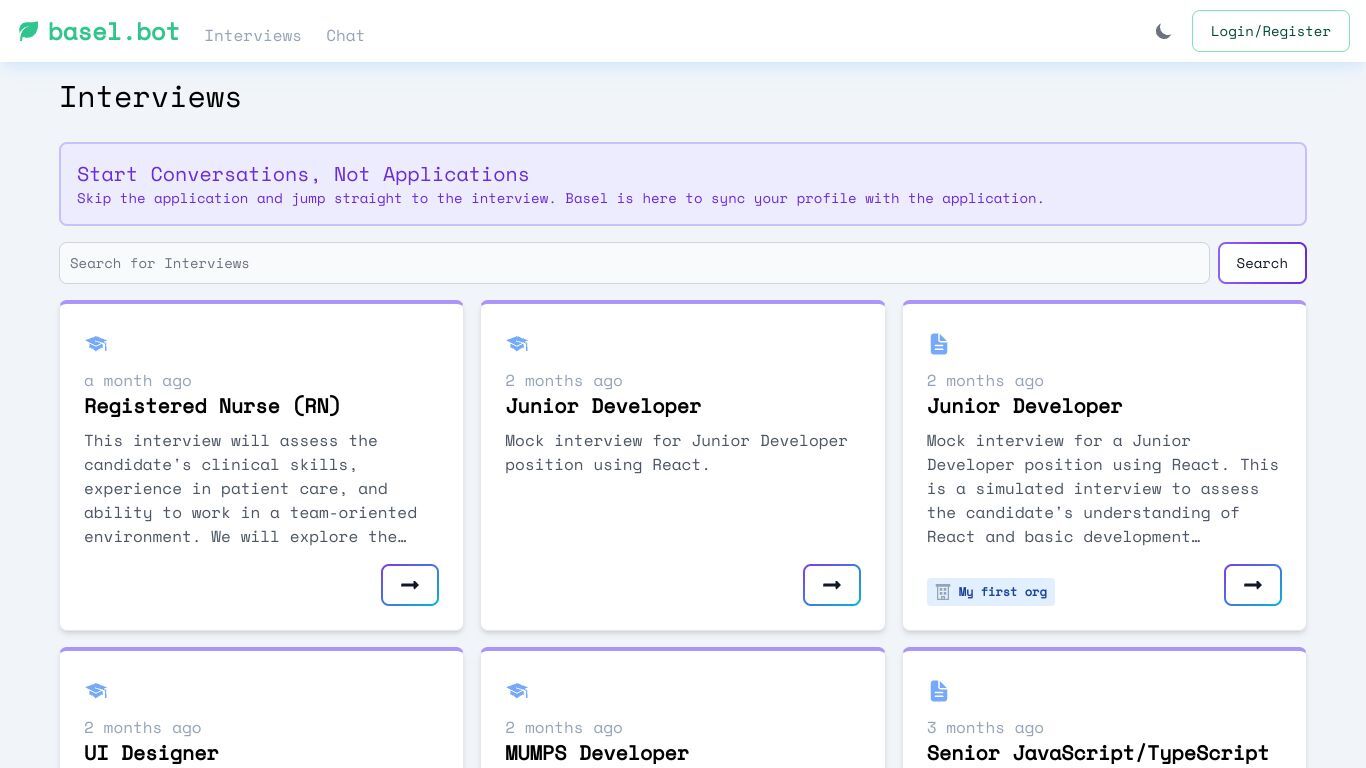Click the Interviews page heading
Screen dimensions: 1366x768
click(x=150, y=97)
